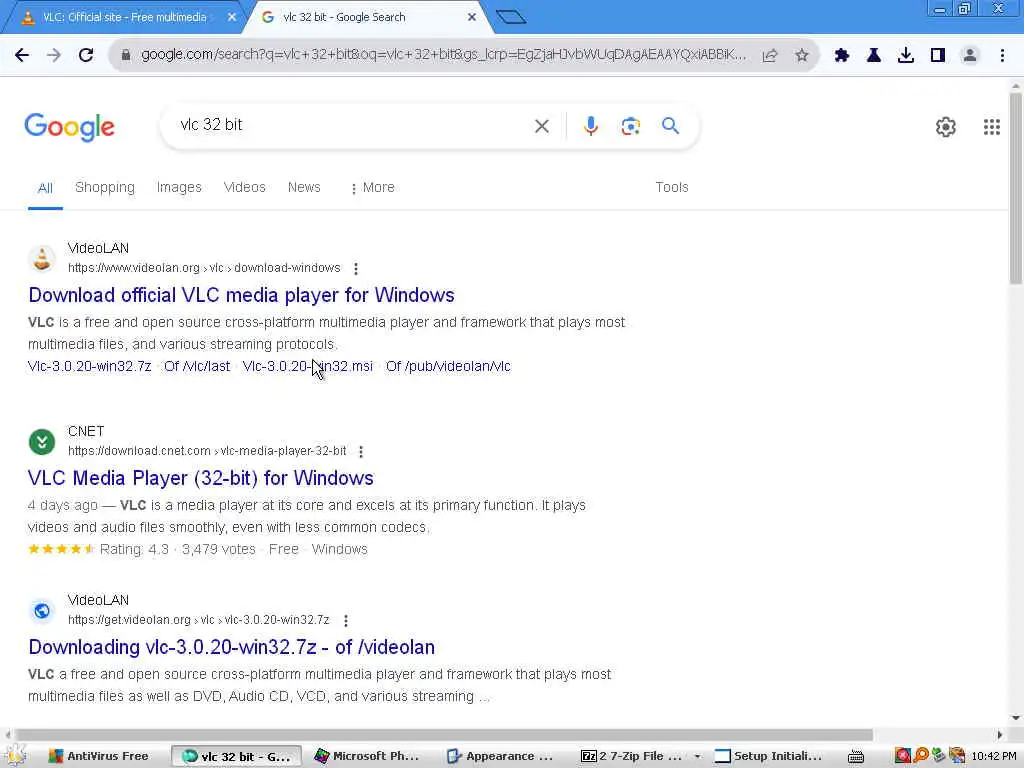The image size is (1024, 768).
Task: Switch to Images results
Action: tap(179, 187)
